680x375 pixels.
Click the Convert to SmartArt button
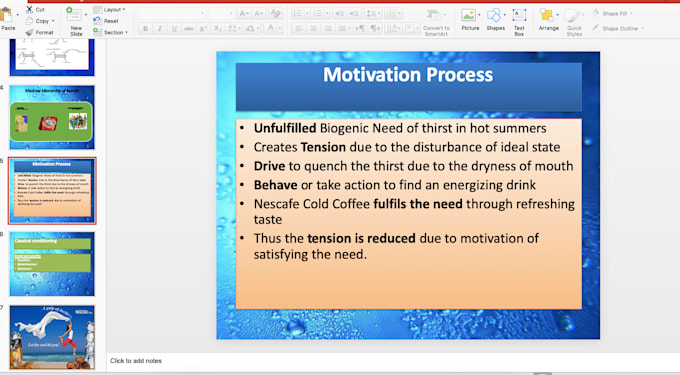click(435, 22)
